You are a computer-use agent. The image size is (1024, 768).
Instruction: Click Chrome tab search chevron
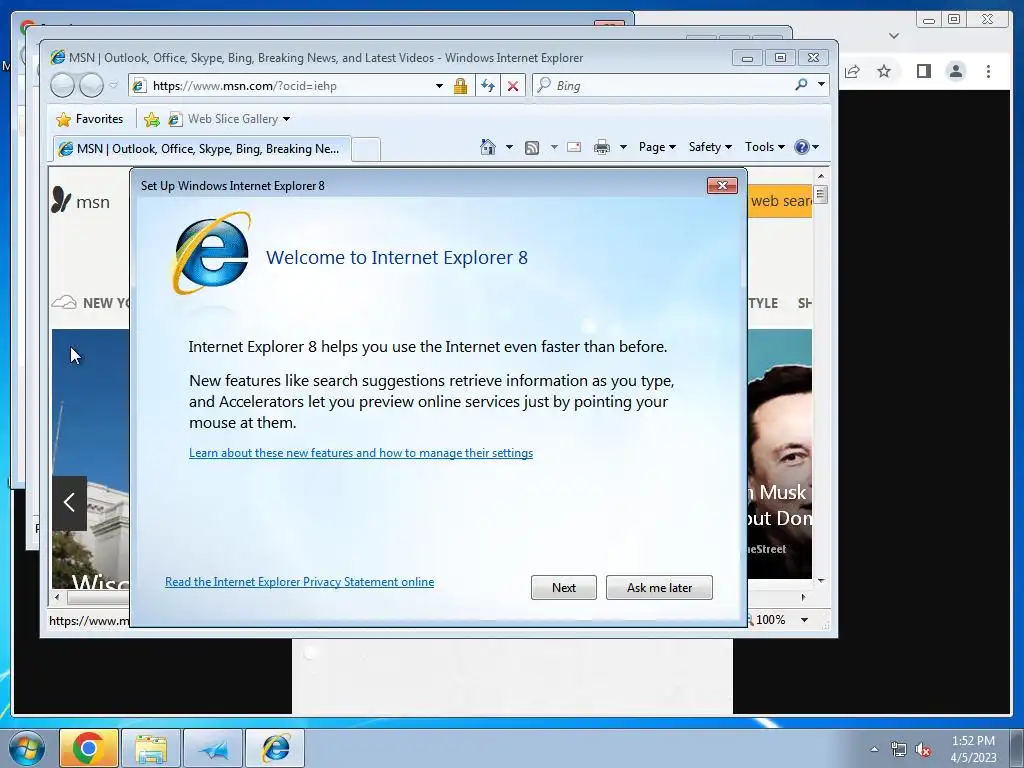(x=894, y=36)
